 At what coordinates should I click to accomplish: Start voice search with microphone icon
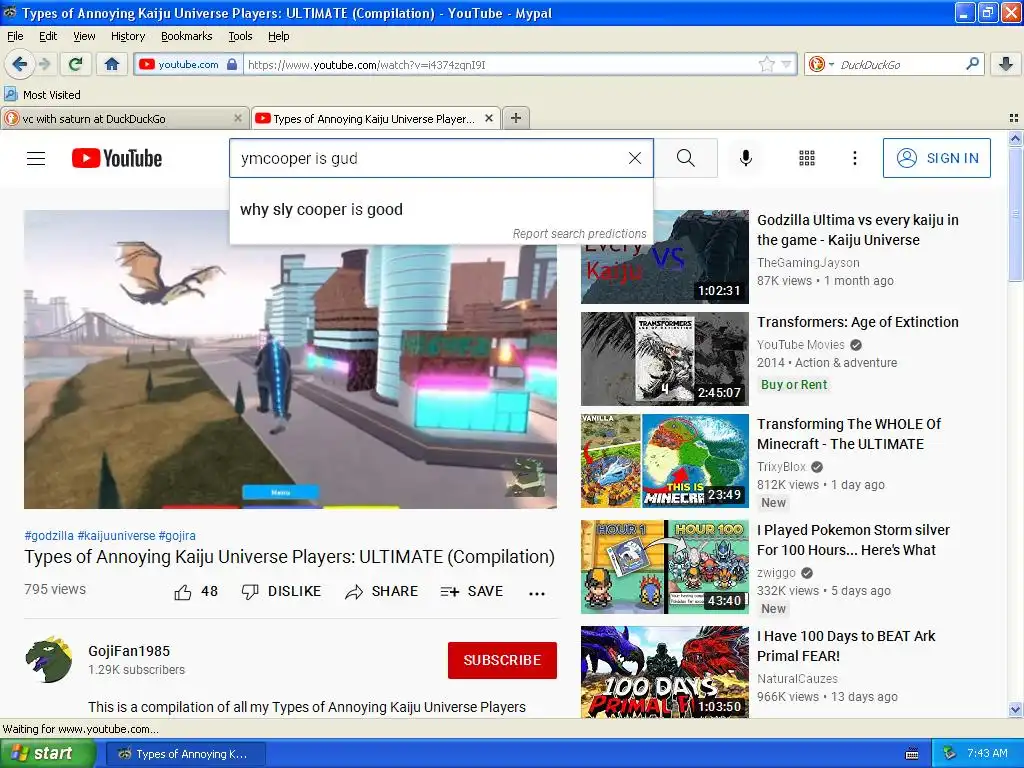click(x=746, y=158)
